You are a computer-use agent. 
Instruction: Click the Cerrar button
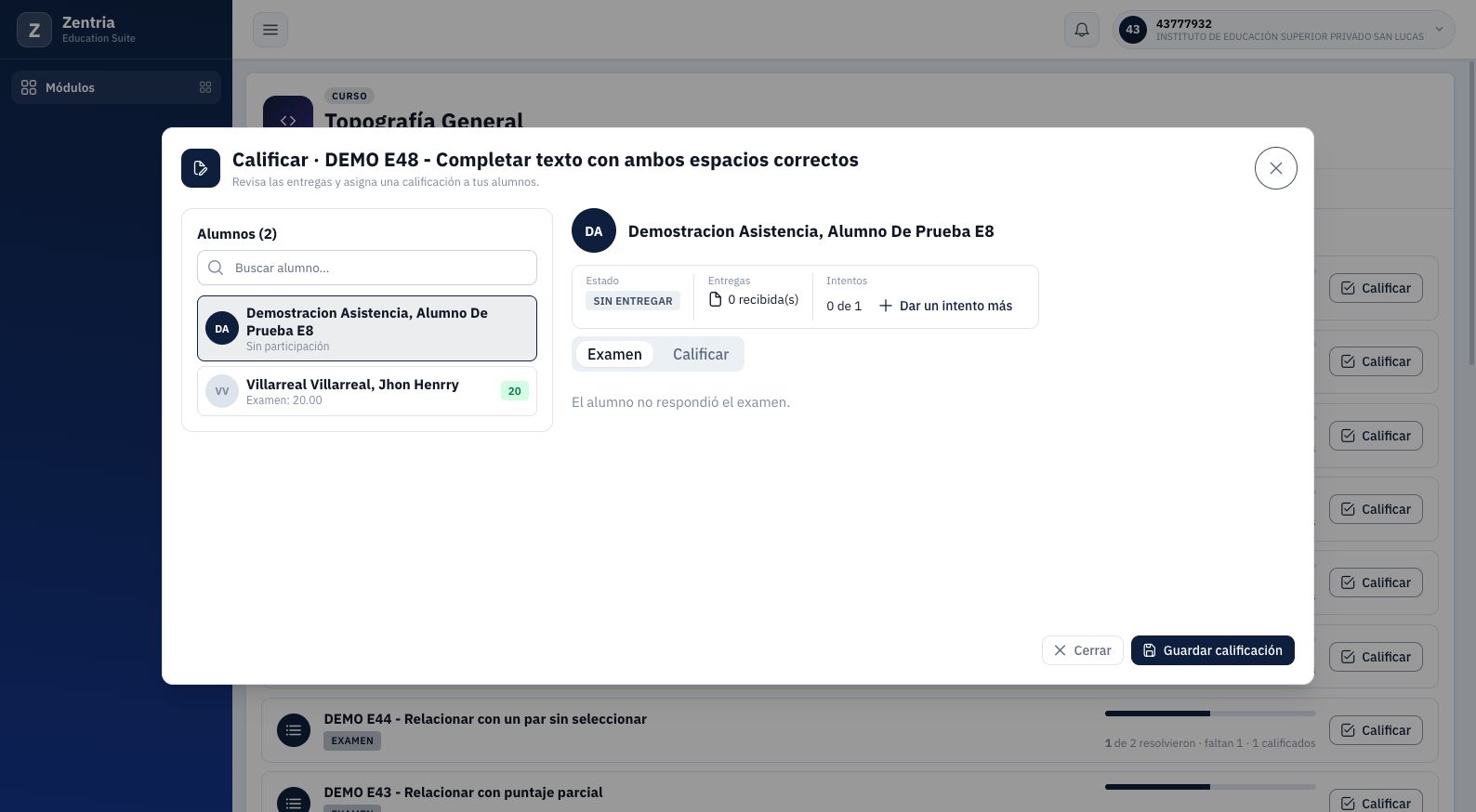(x=1083, y=650)
